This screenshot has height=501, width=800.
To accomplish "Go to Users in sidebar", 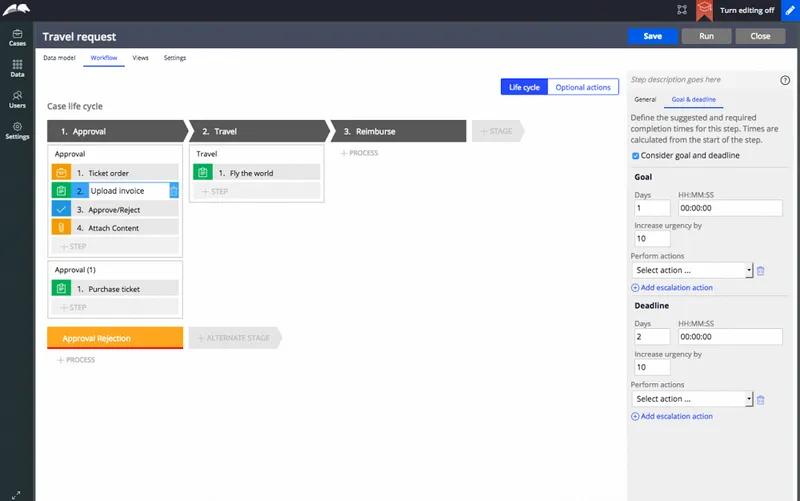I will click(x=17, y=99).
